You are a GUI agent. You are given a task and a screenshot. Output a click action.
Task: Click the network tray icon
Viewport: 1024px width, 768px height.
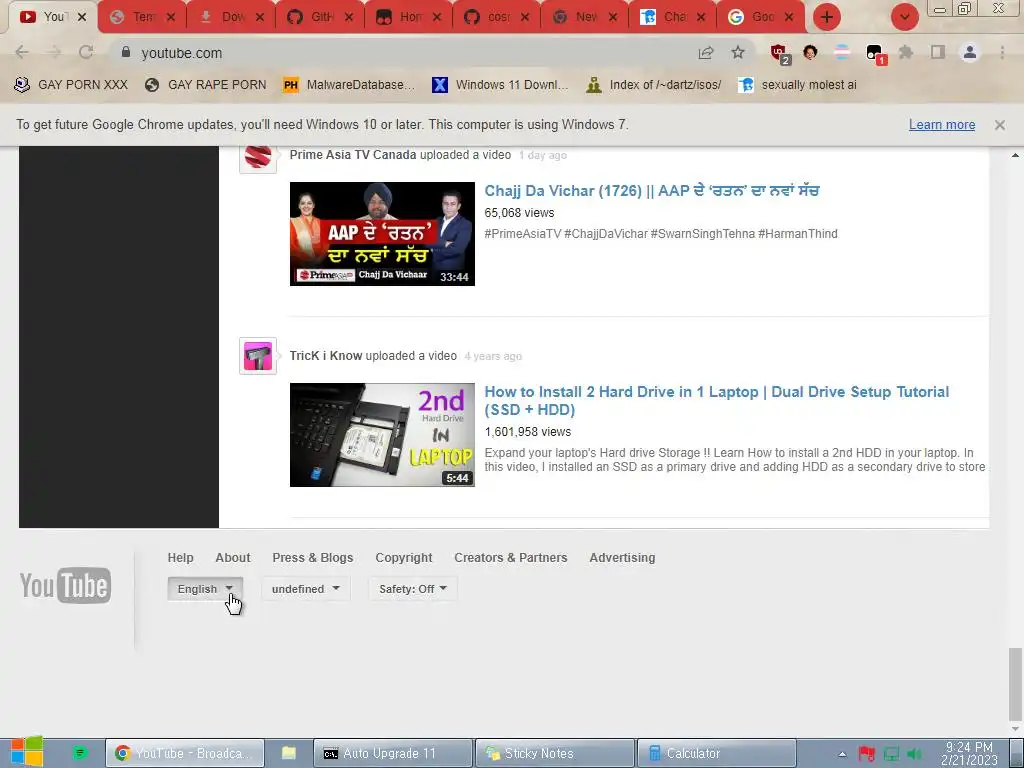click(x=891, y=754)
